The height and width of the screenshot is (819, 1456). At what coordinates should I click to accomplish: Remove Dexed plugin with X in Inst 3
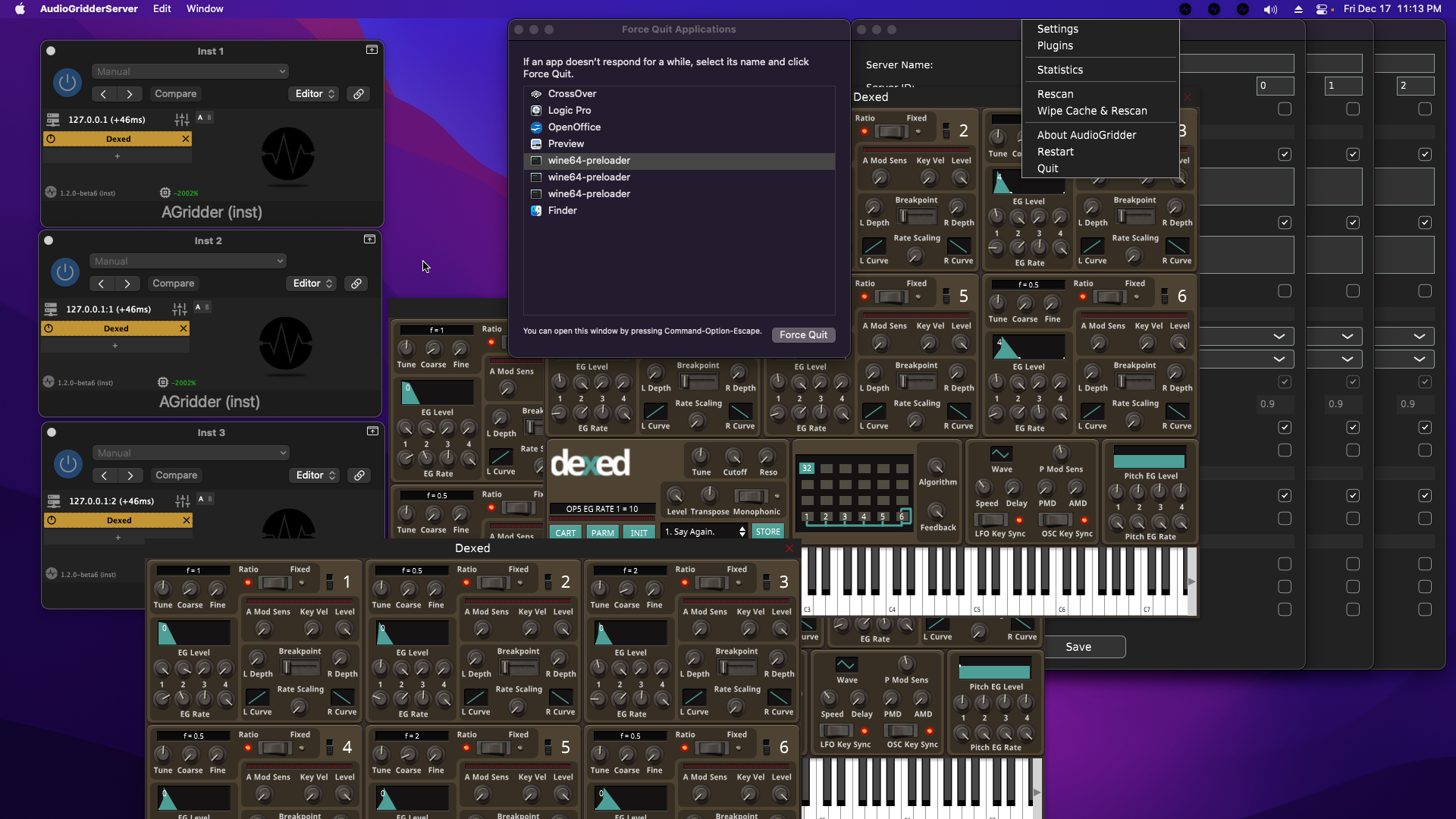(x=187, y=520)
